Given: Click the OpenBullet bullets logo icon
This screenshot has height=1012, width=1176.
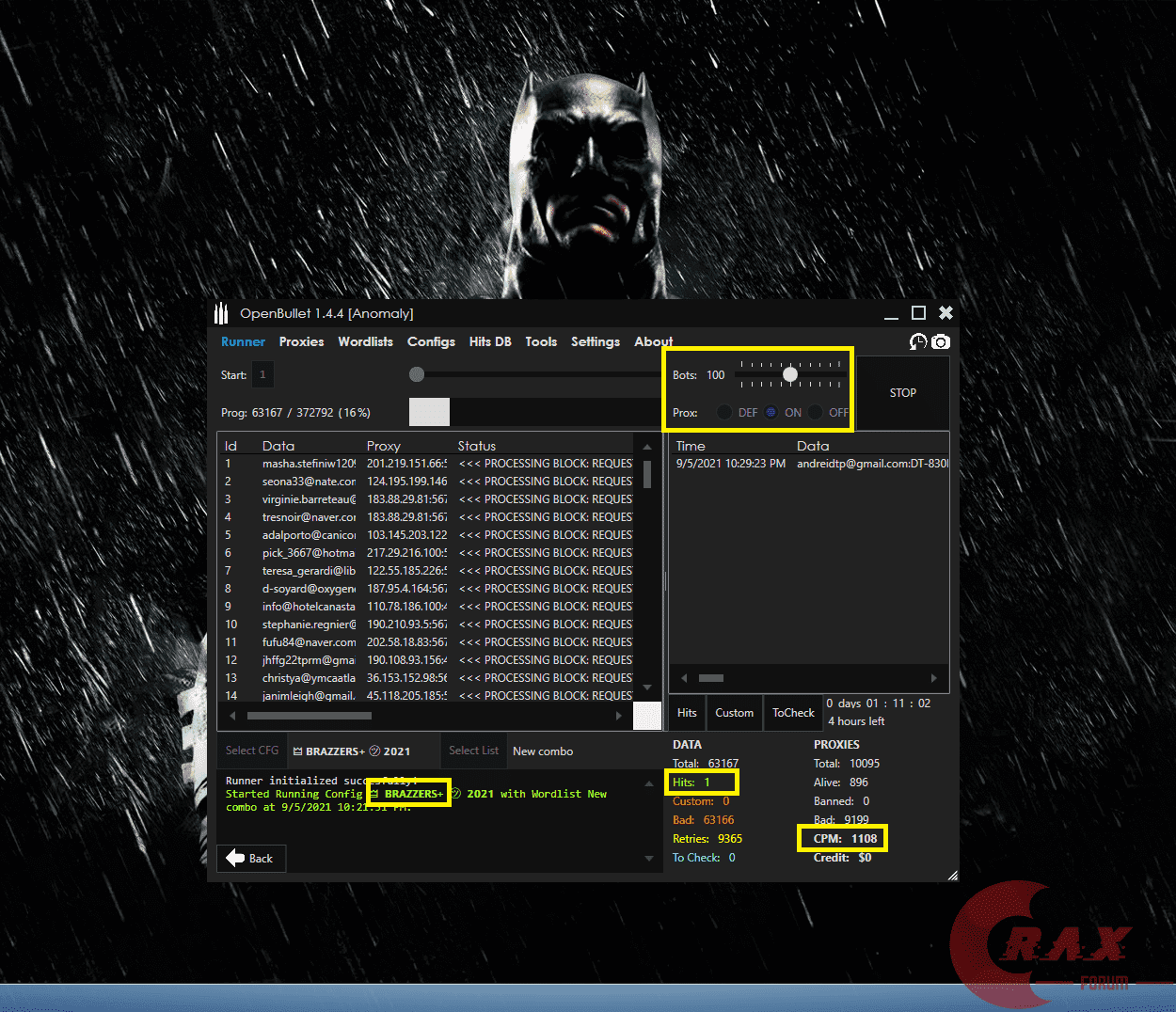Looking at the screenshot, I should coord(221,313).
